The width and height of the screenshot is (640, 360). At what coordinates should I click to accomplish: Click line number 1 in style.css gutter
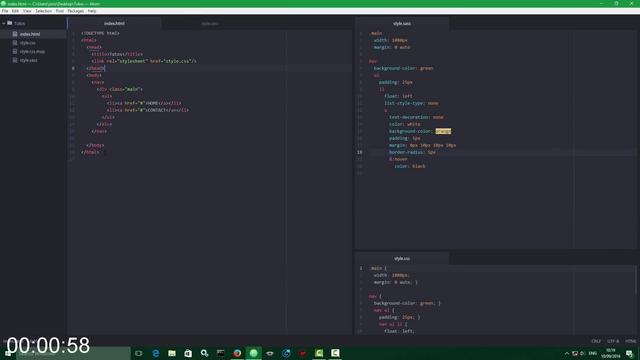coord(361,268)
